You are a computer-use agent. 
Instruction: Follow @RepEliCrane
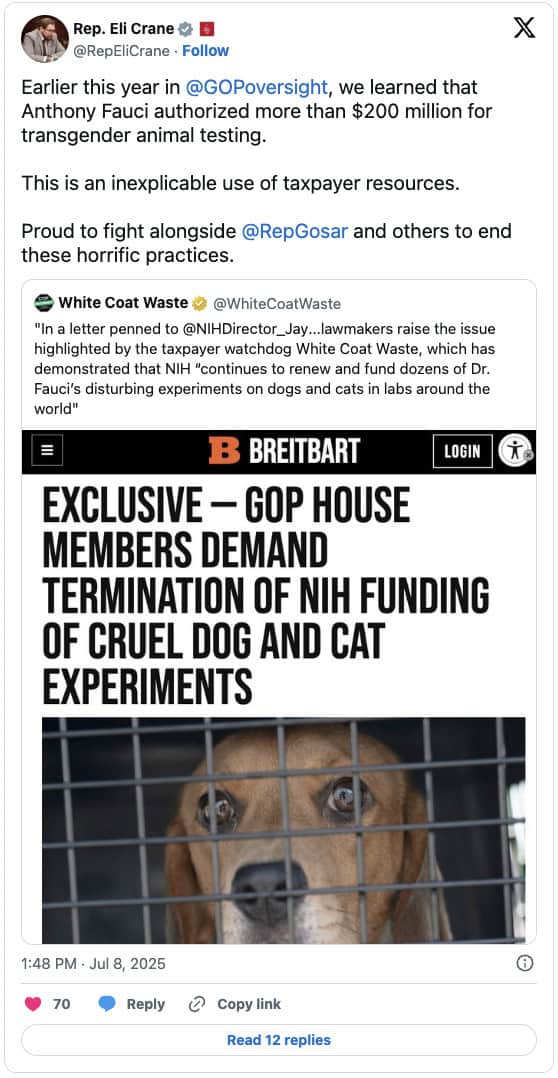coord(205,51)
